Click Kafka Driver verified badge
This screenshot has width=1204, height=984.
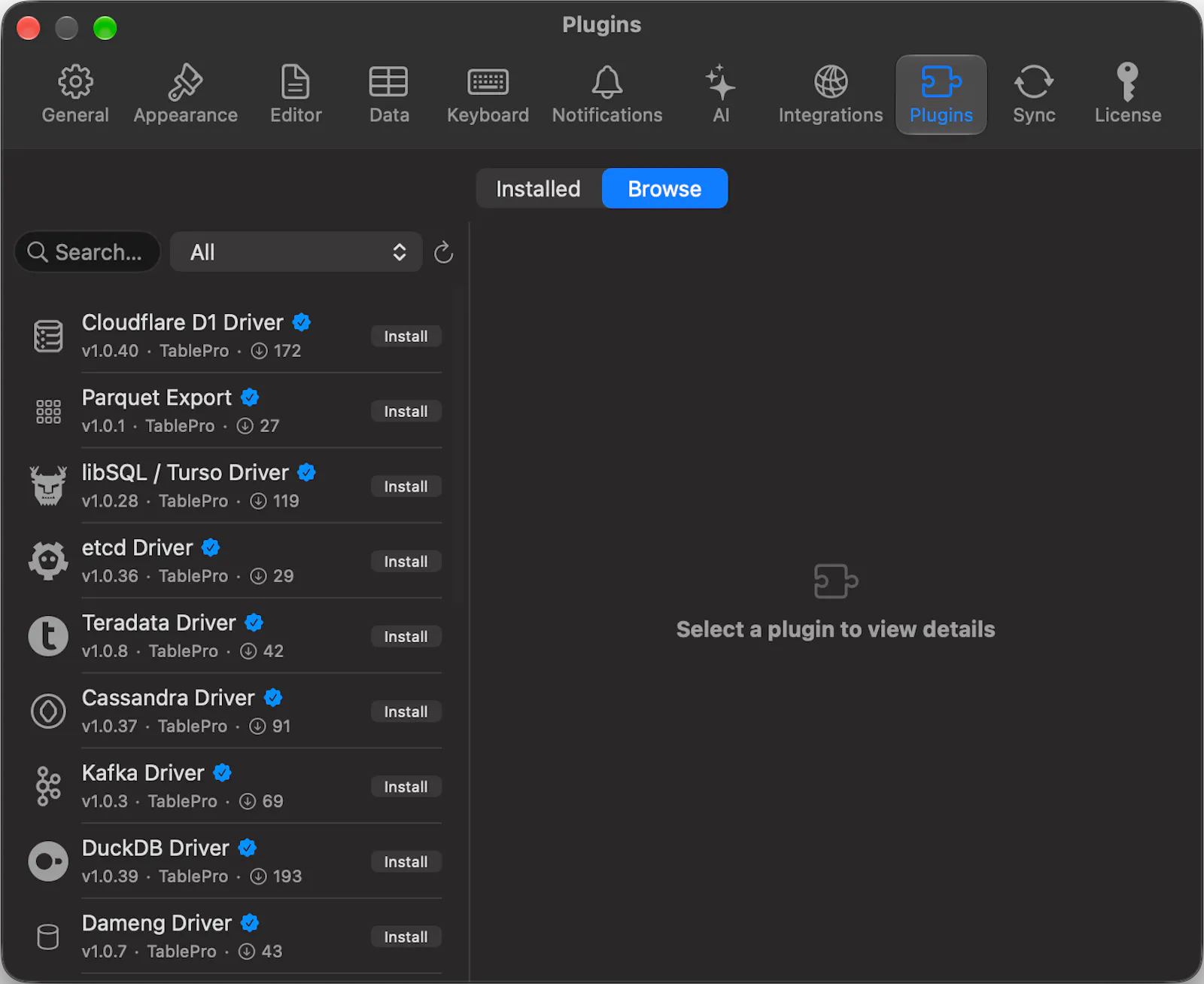[x=222, y=772]
